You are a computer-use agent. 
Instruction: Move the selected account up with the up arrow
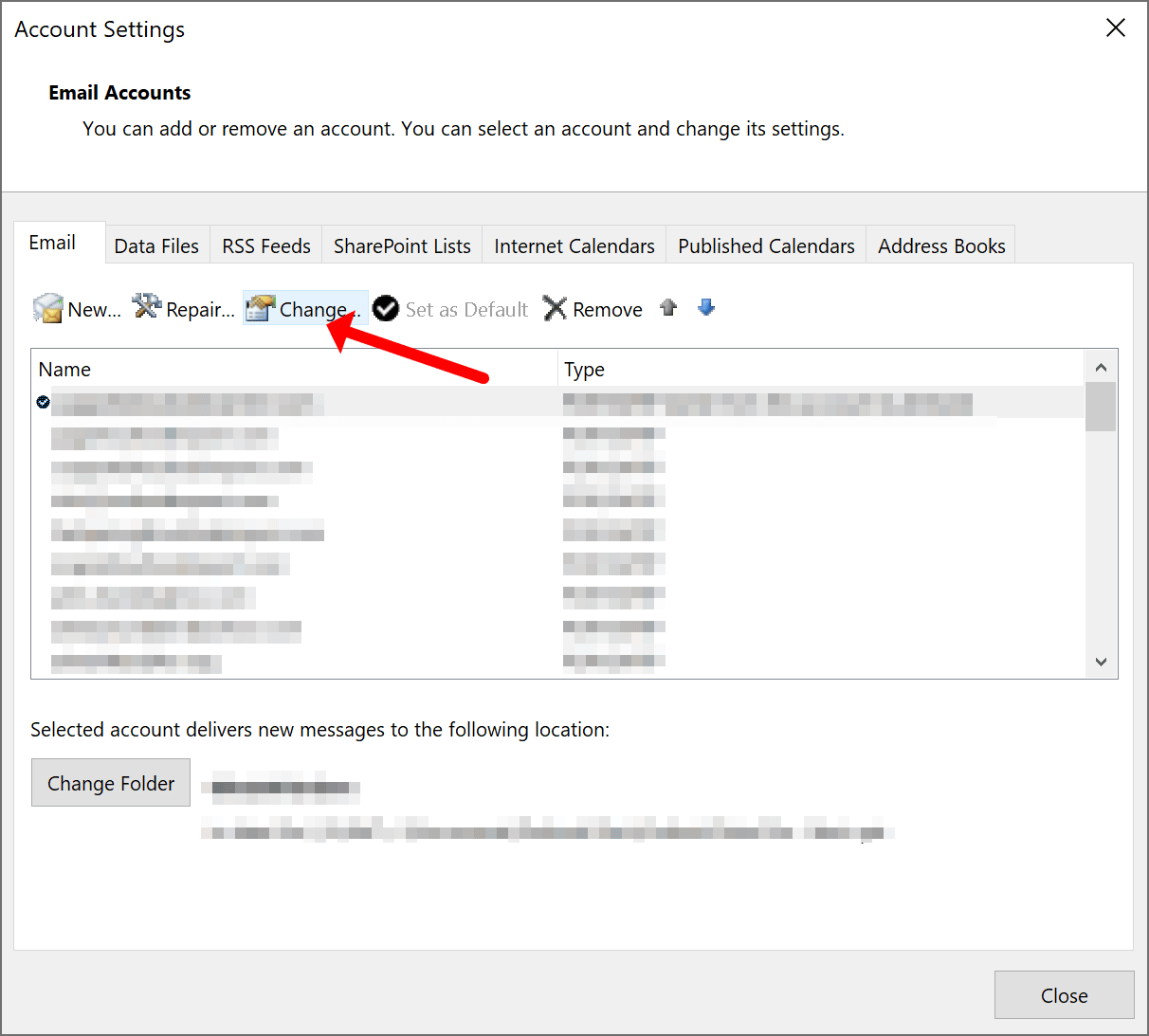(668, 307)
